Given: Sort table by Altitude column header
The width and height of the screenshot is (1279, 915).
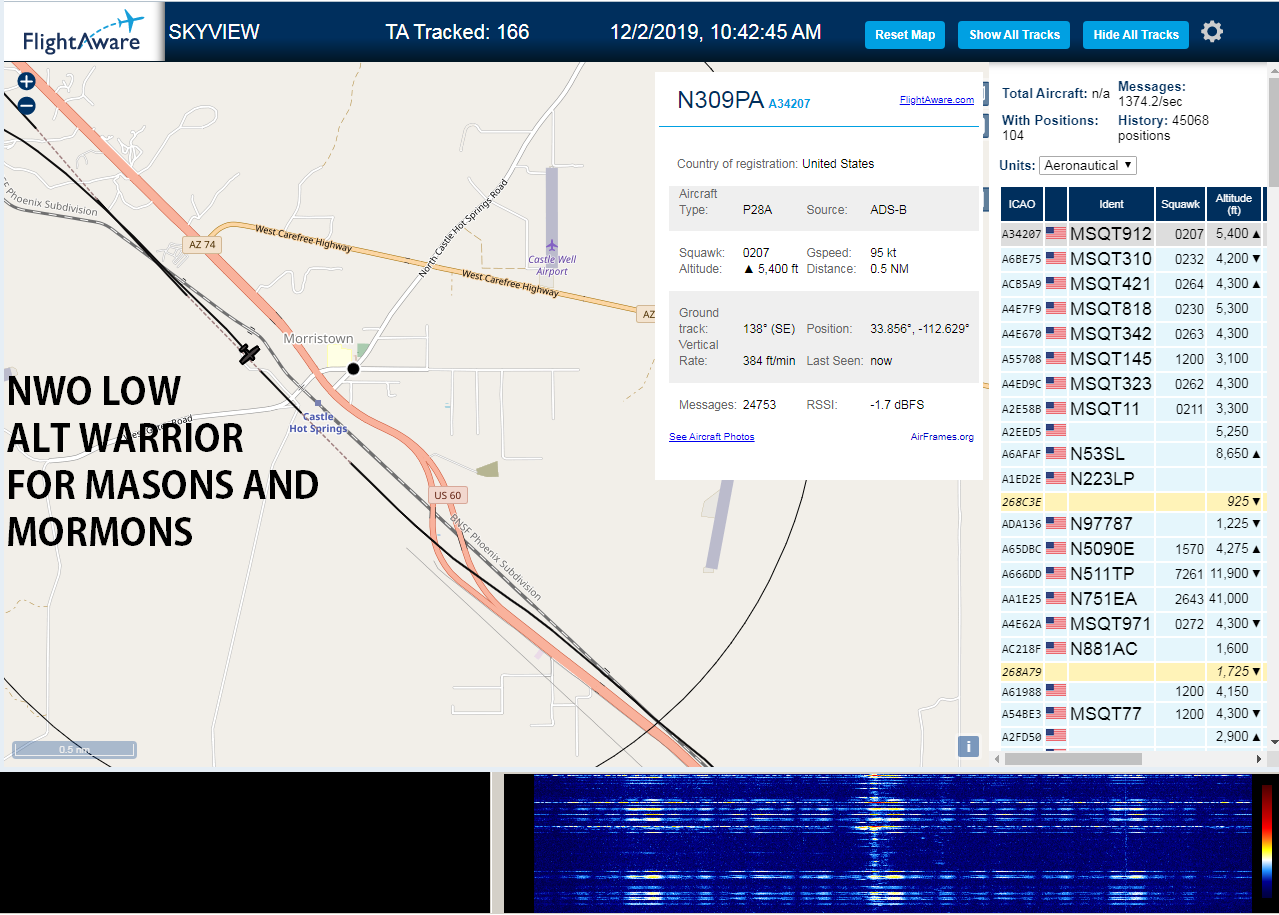Looking at the screenshot, I should 1234,204.
